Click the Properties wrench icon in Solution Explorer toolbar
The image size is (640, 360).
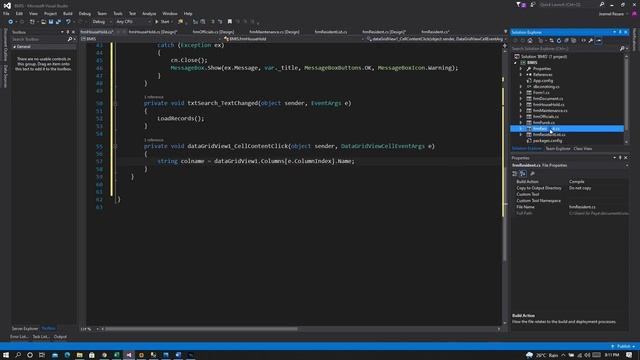point(591,40)
